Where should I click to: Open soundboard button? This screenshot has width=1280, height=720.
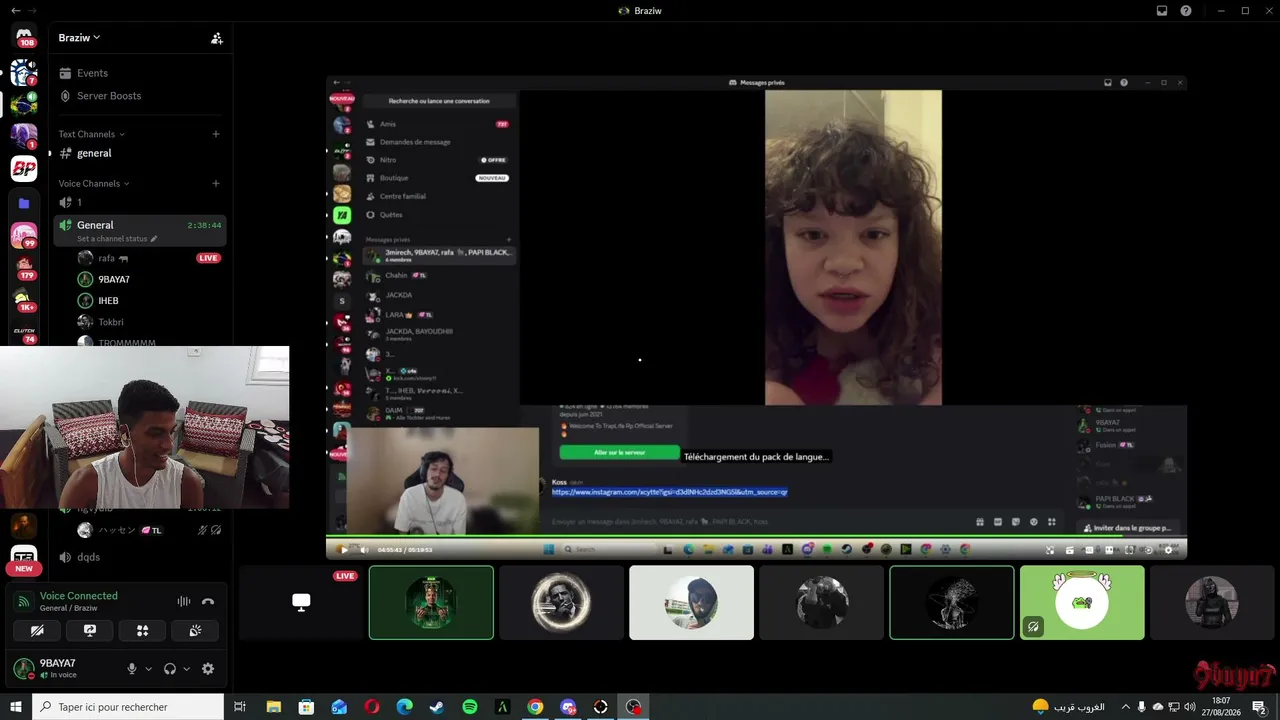(195, 630)
